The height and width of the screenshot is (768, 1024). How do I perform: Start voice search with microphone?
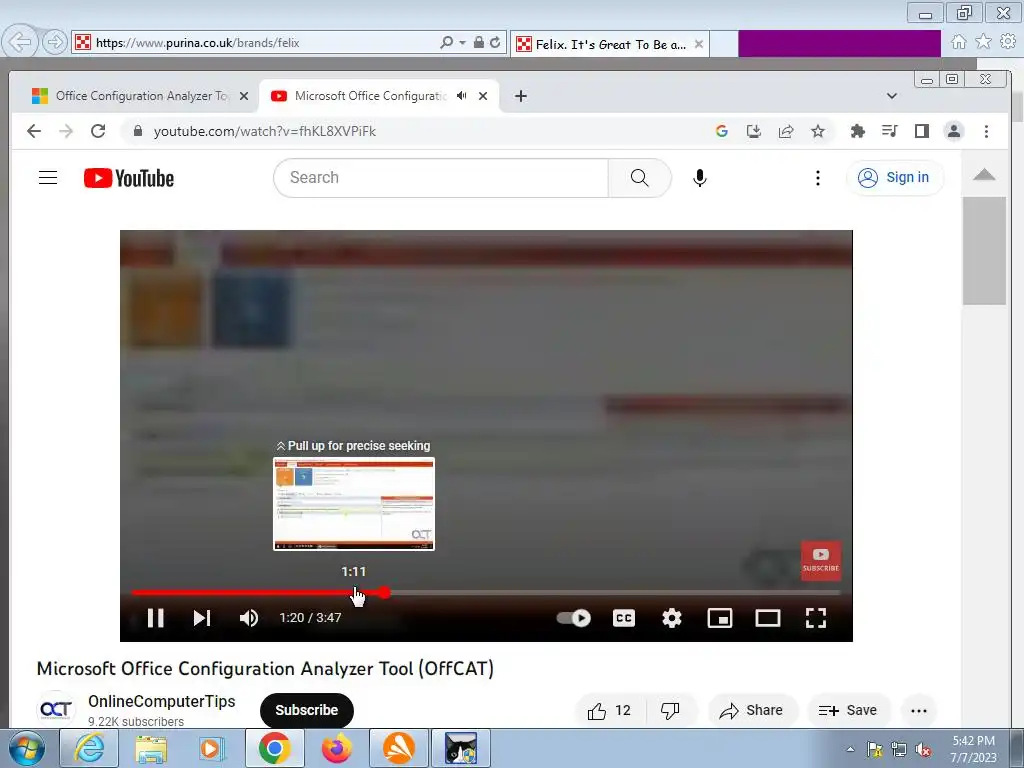click(x=699, y=178)
